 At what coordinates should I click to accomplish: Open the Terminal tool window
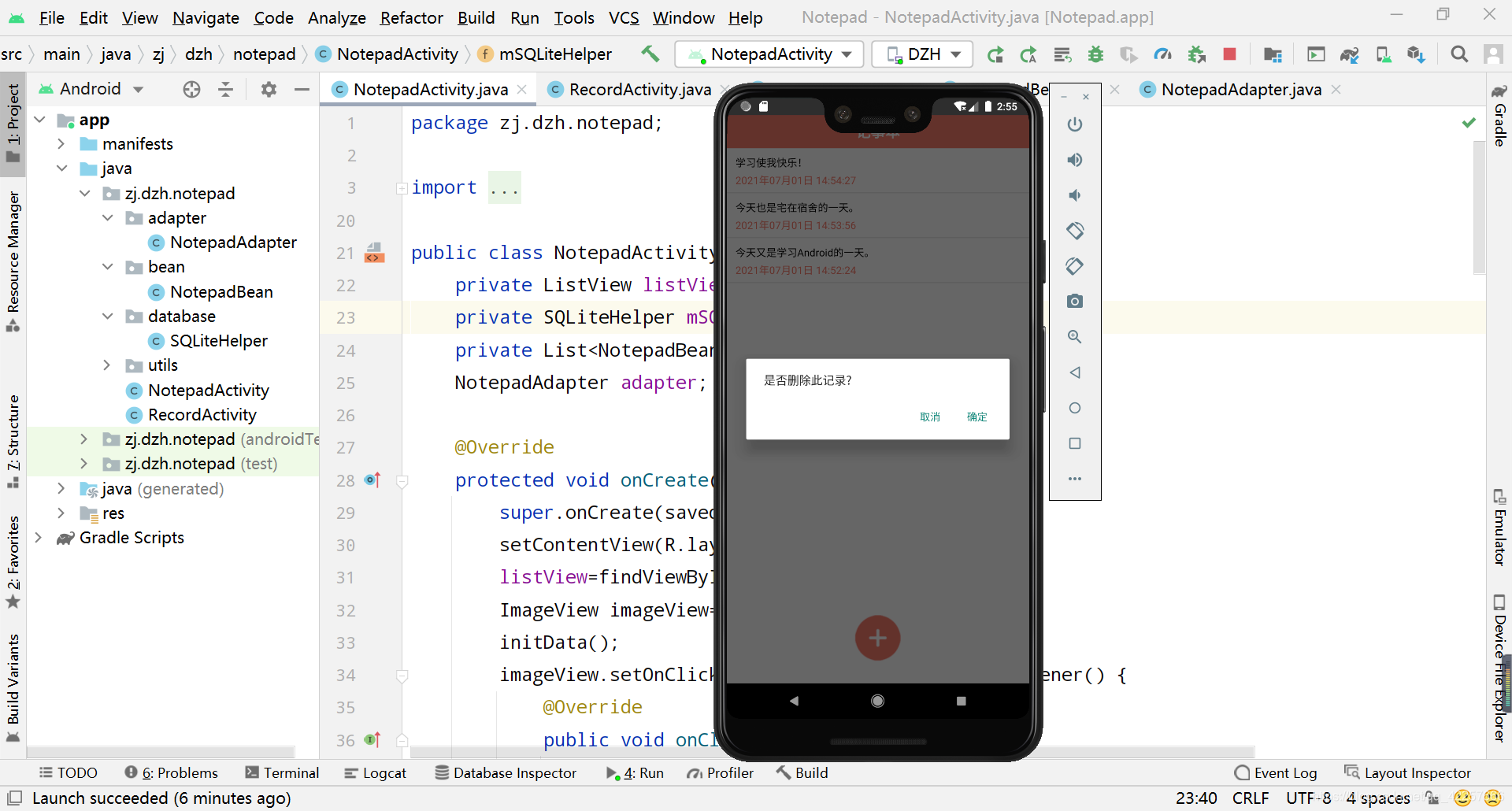point(283,773)
